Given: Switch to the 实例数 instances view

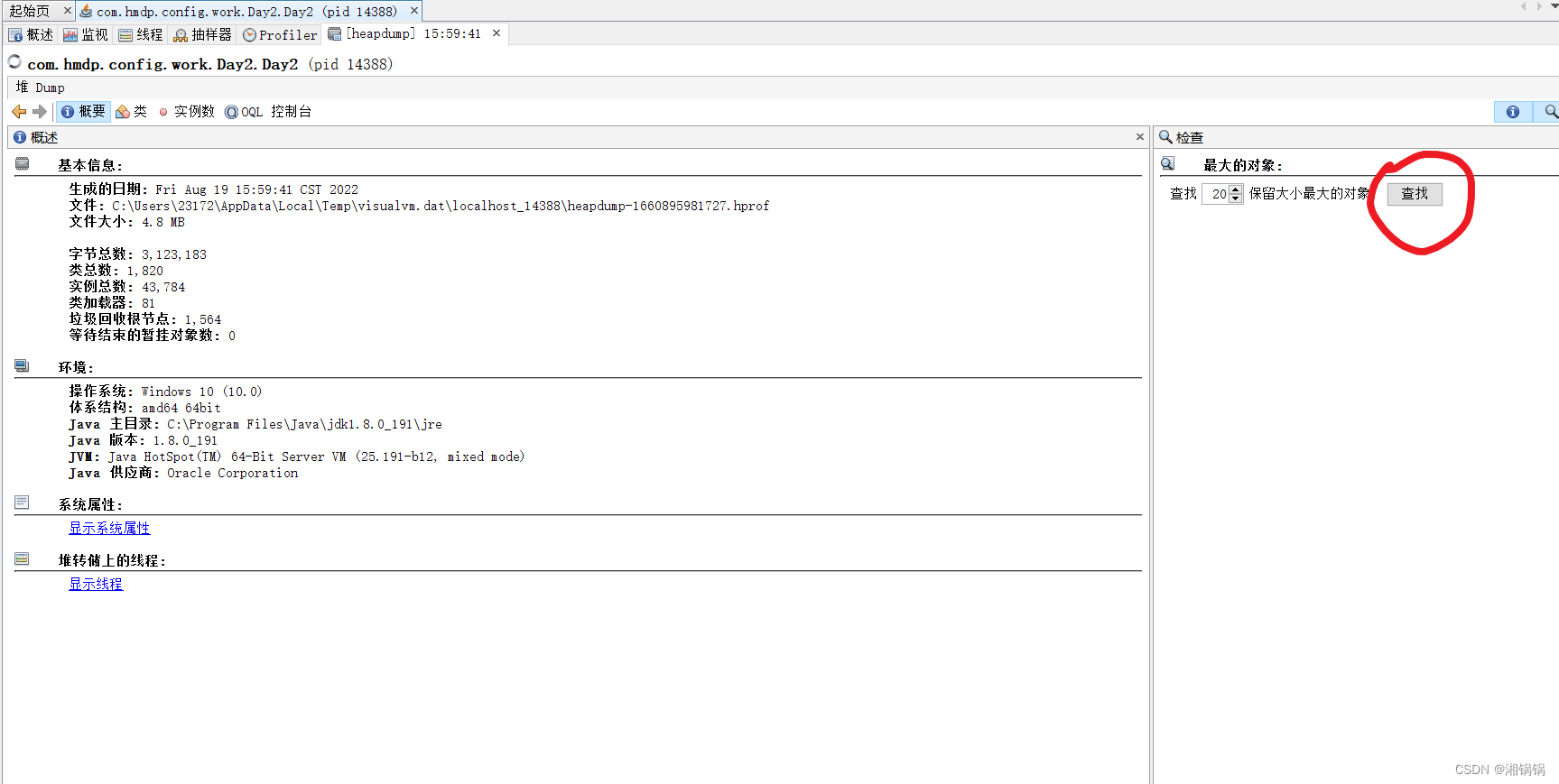Looking at the screenshot, I should coord(186,112).
